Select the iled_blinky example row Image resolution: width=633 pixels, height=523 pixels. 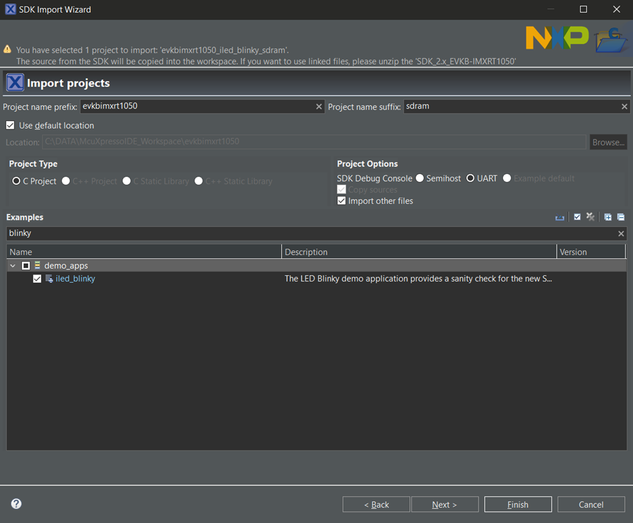316,279
